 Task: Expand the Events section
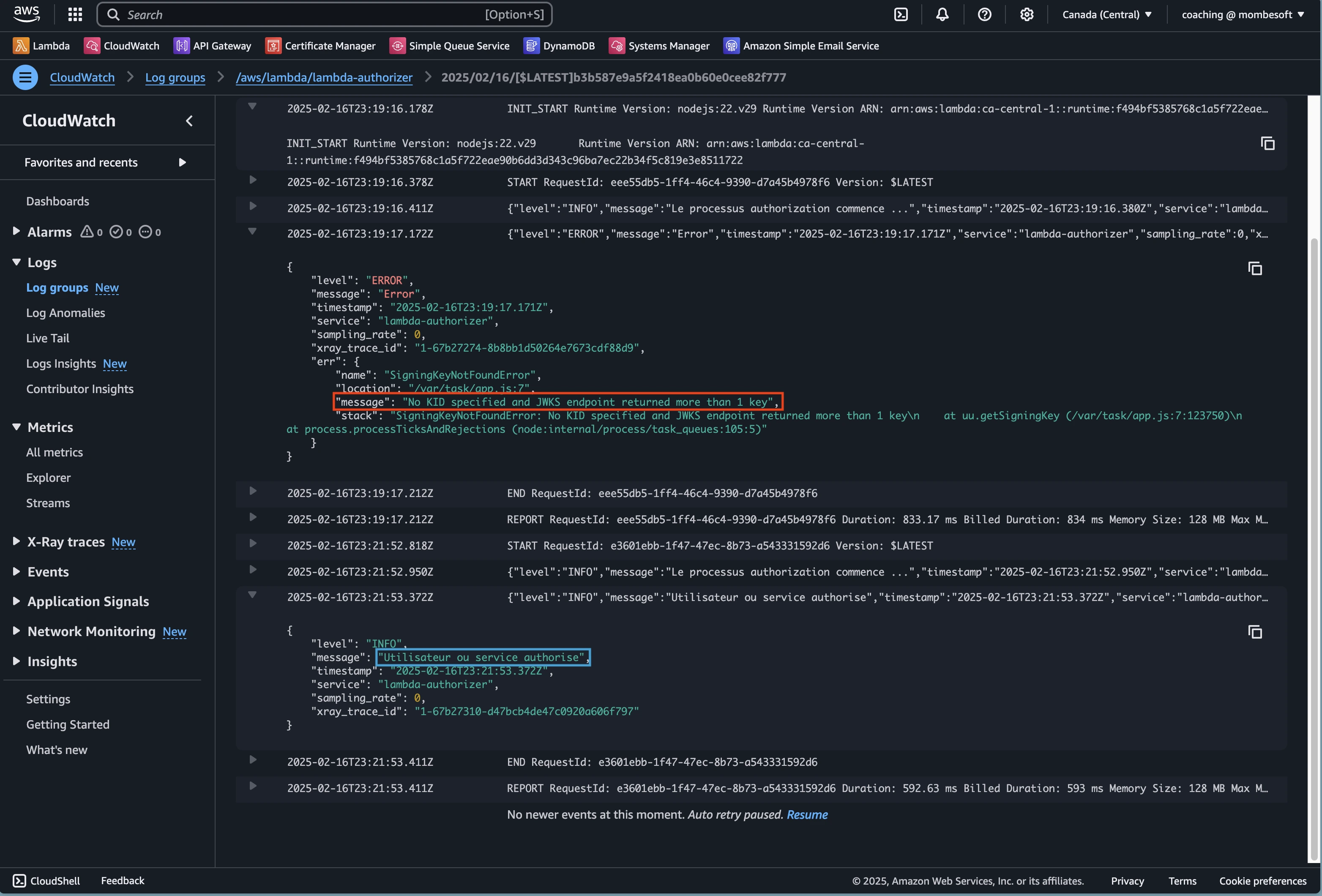pos(16,571)
